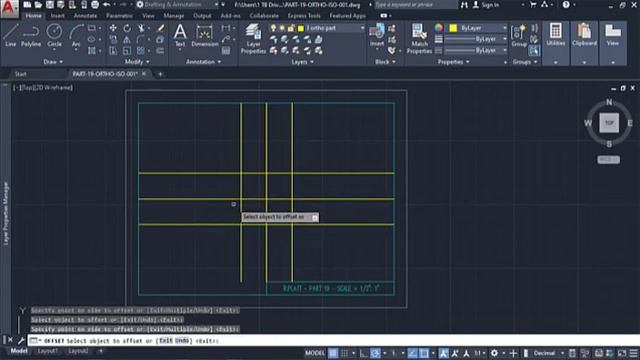Click the Exit option in the command line
Viewport: 640px width, 360px height.
click(x=166, y=340)
